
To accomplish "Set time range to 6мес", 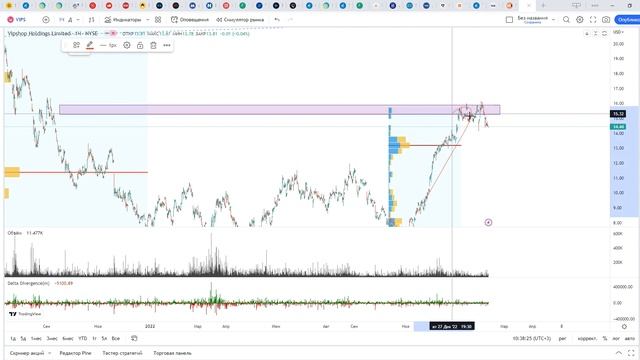I will 68,338.
